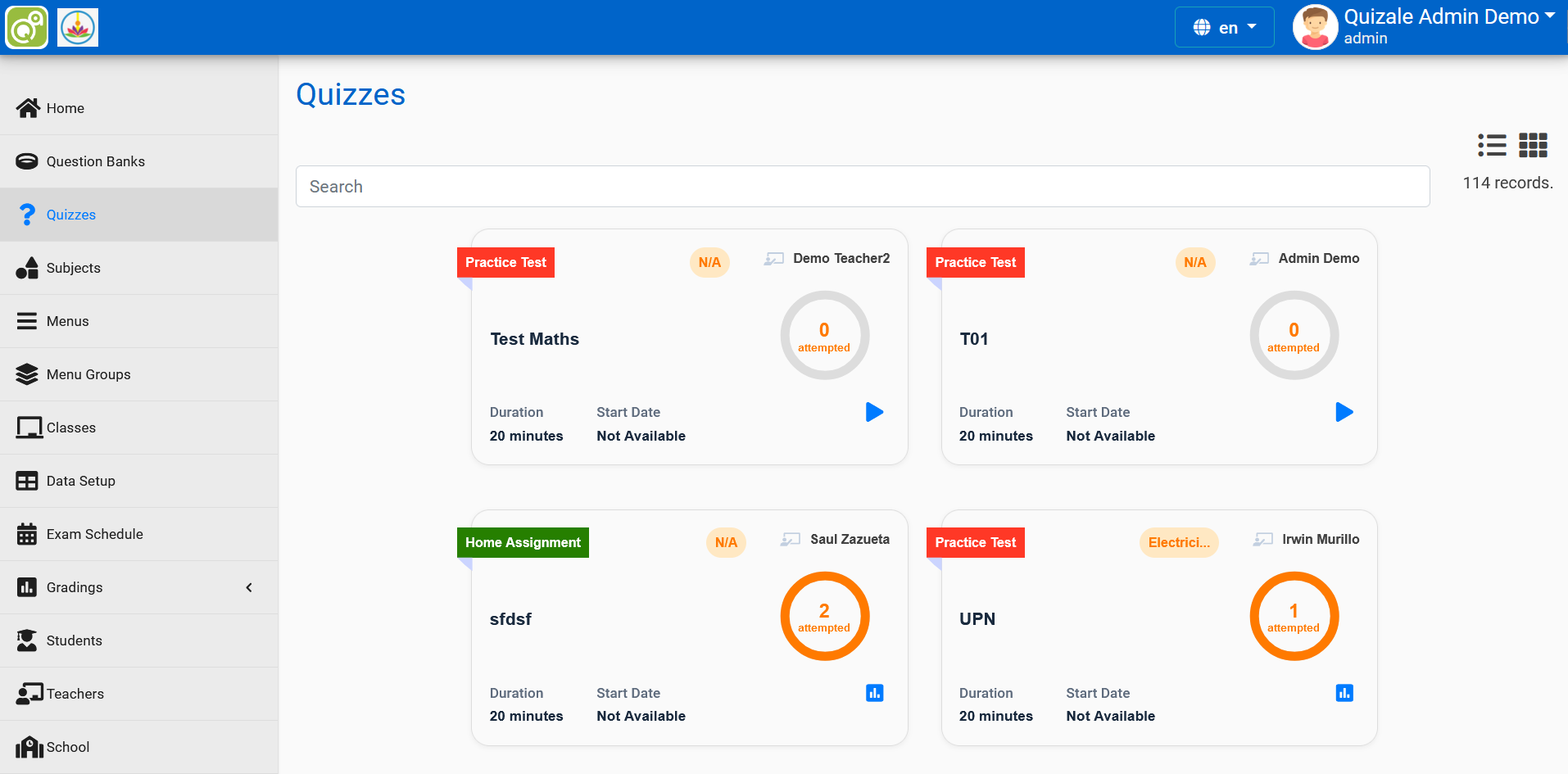Focus the quiz Search field
1568x774 pixels.
[862, 187]
